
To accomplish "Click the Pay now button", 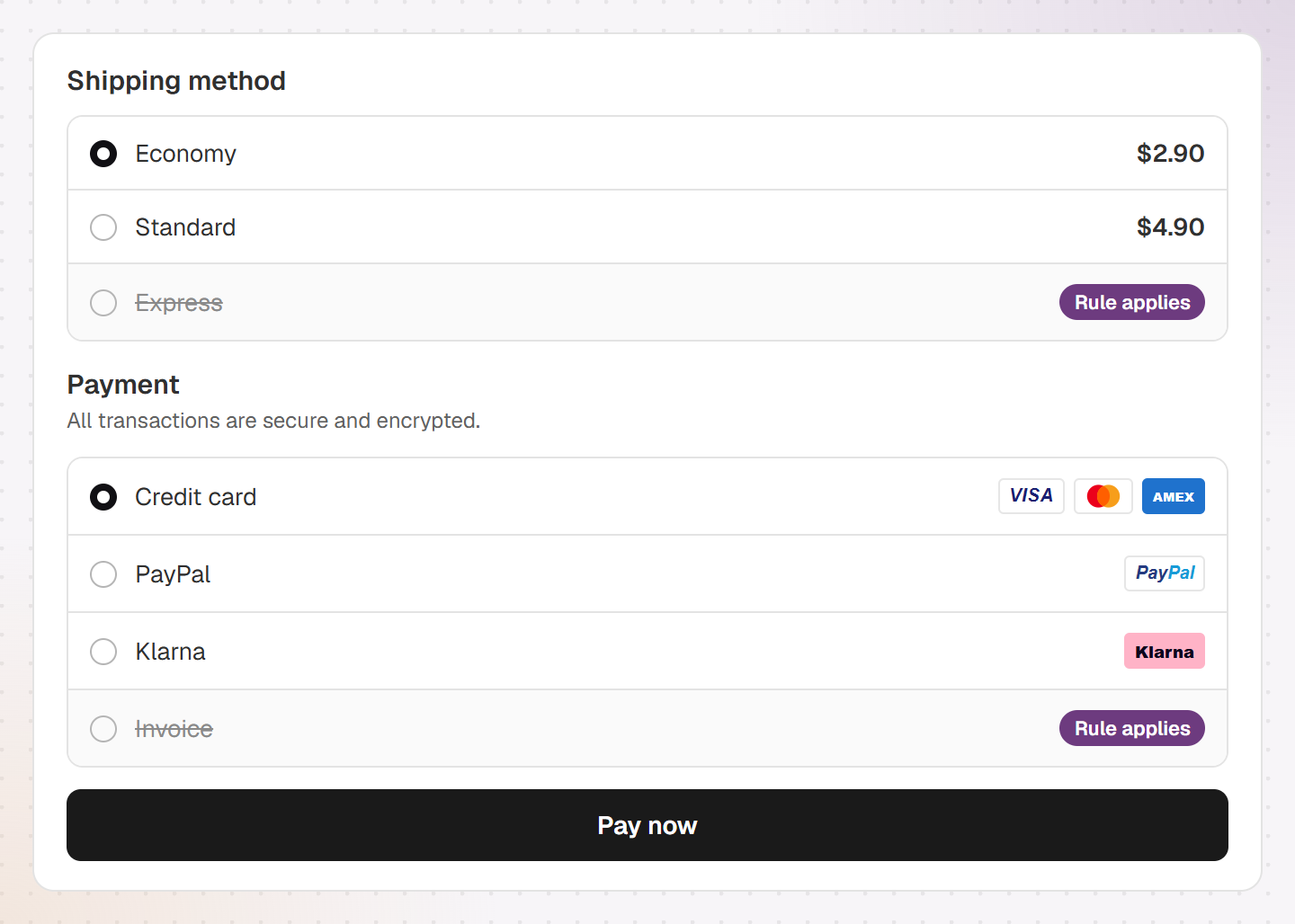I will [x=647, y=825].
